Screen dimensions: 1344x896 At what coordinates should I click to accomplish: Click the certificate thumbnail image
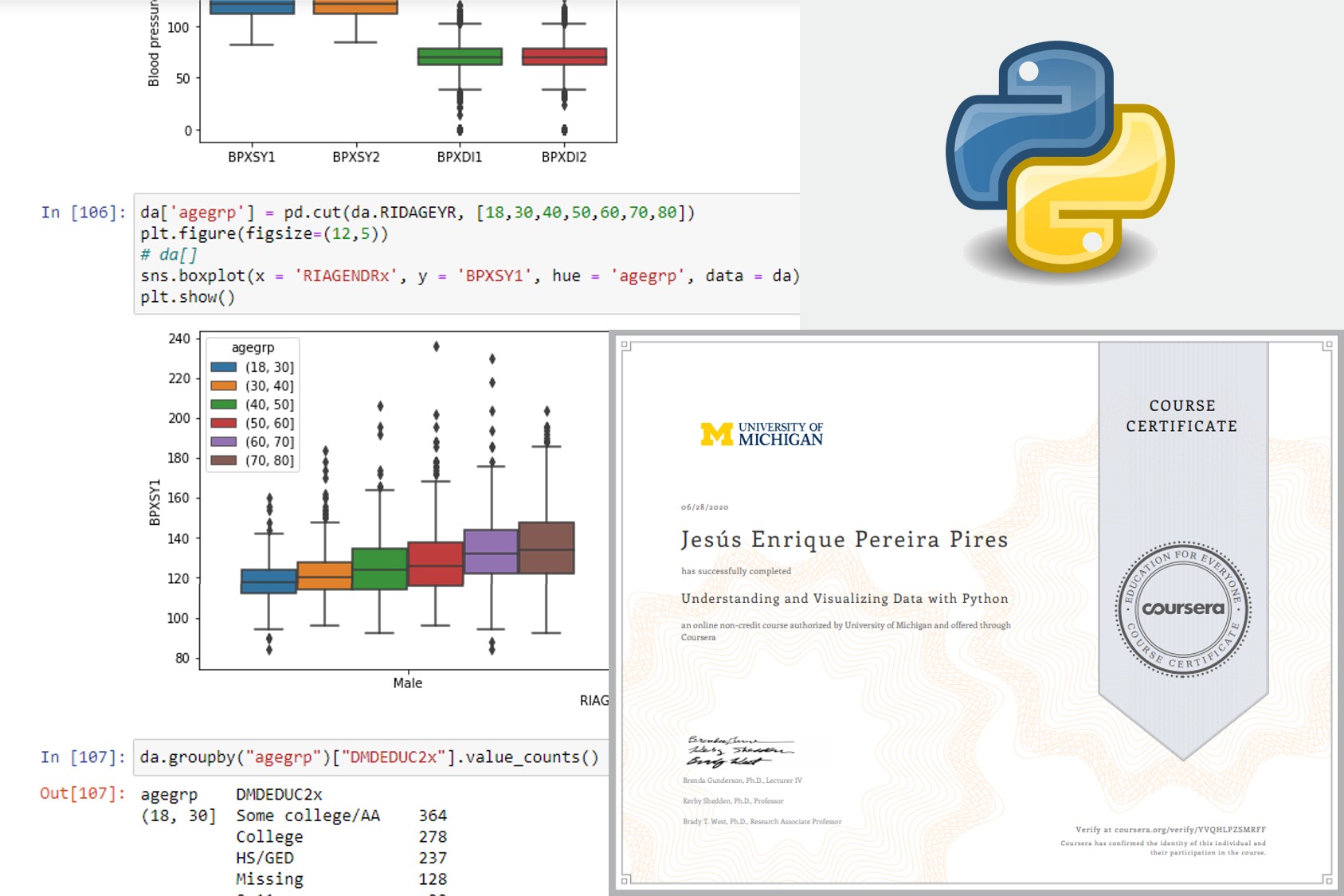[976, 613]
